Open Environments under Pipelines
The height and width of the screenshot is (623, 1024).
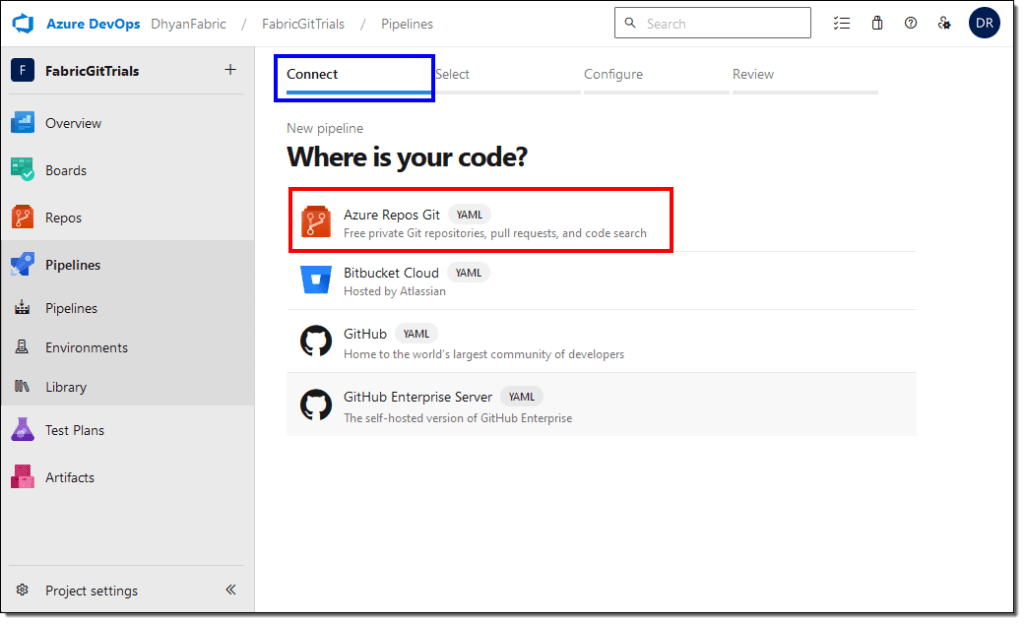point(86,347)
